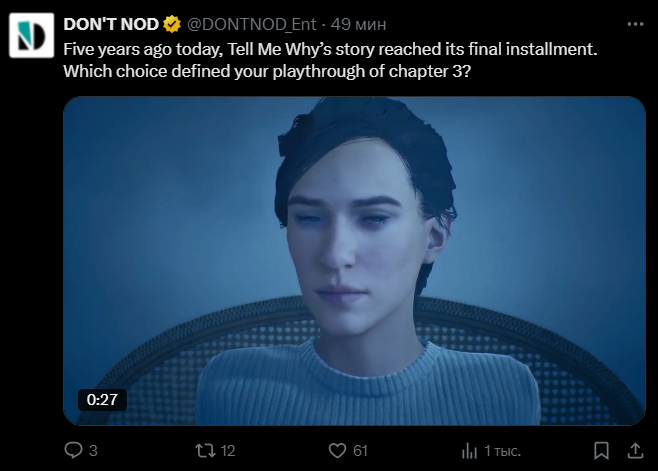Open the view analytics bar chart icon
658x471 pixels.
tap(469, 451)
